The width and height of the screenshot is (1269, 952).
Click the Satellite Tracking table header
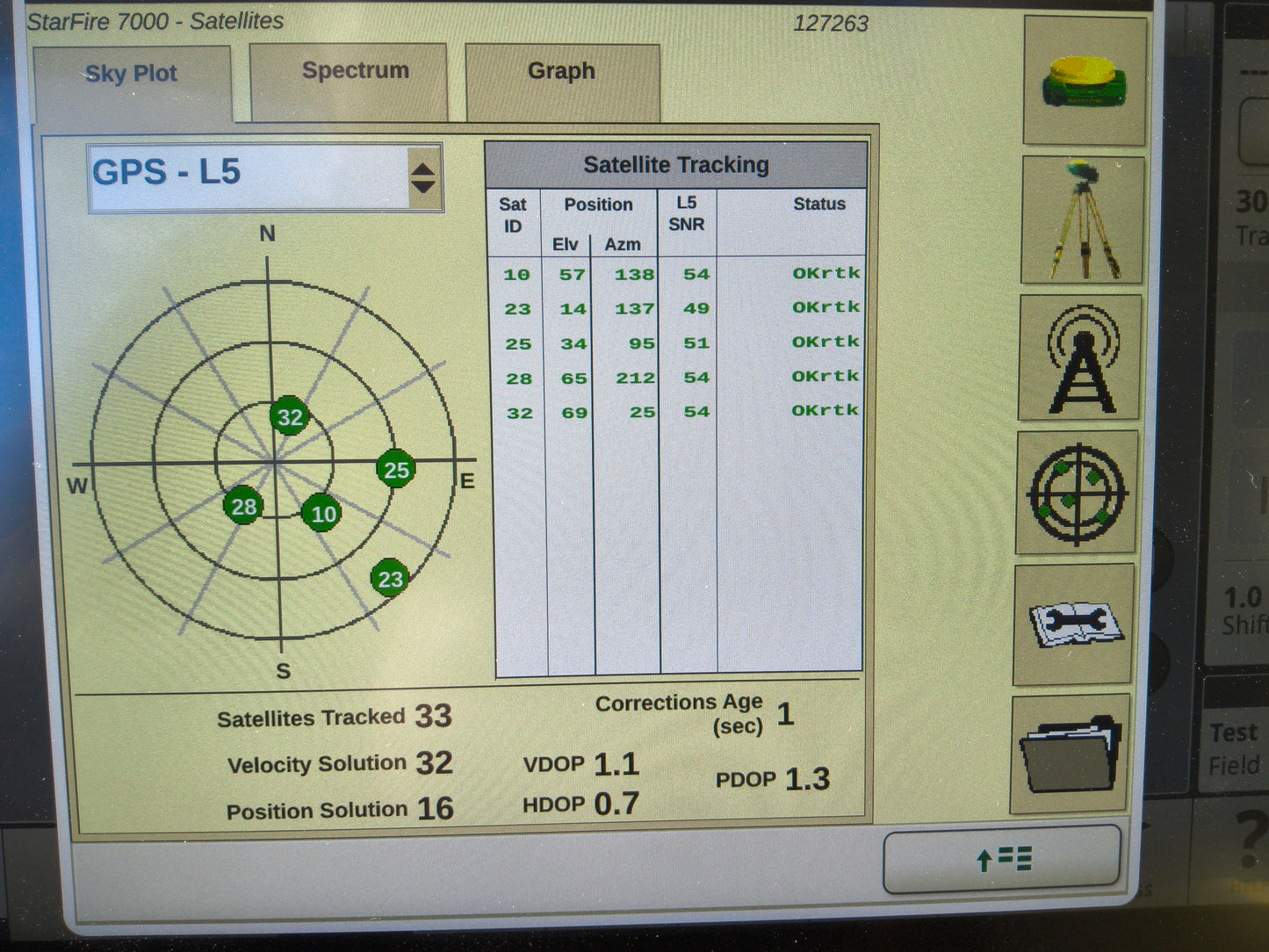click(677, 164)
